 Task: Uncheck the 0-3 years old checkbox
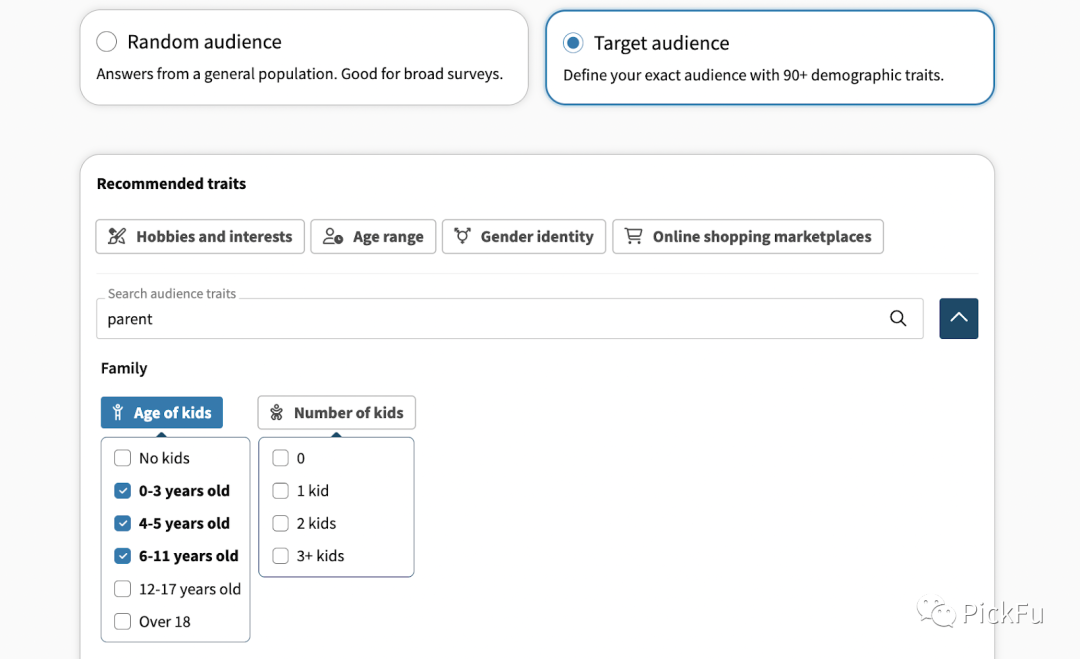coord(123,491)
